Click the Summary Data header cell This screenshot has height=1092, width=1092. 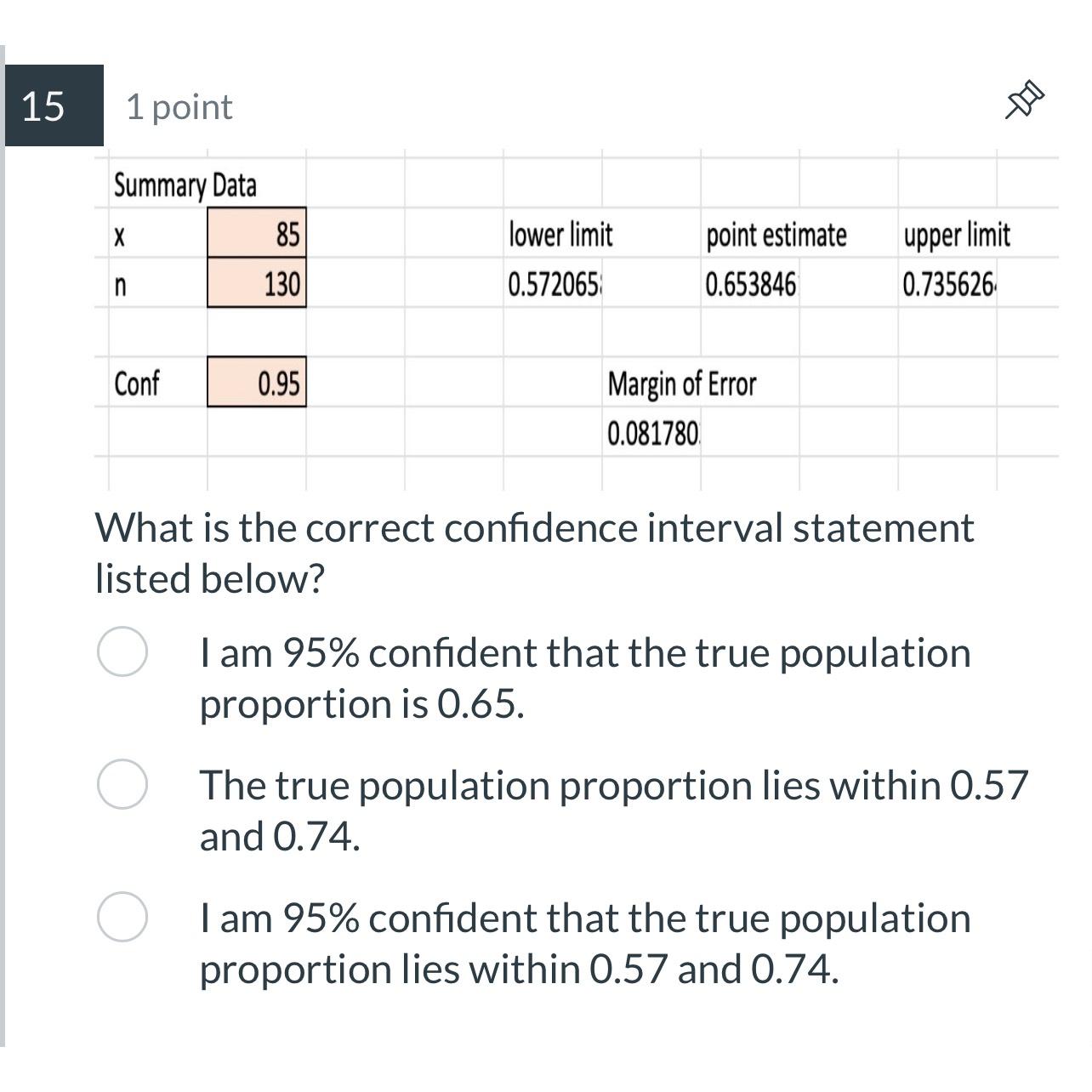(x=186, y=185)
